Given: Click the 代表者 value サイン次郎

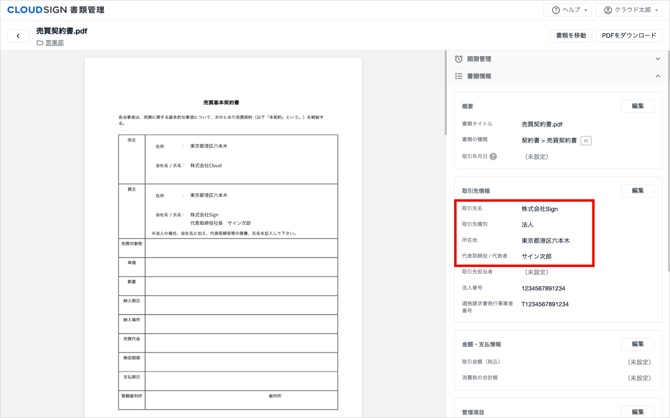Looking at the screenshot, I should 537,256.
